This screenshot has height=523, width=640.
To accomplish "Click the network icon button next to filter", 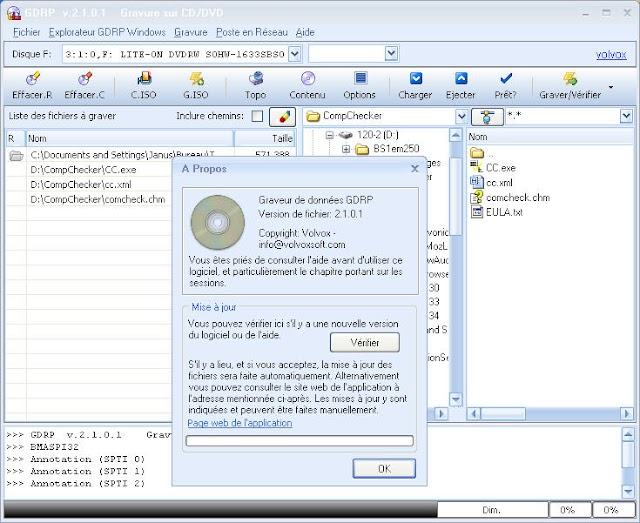I will (x=487, y=117).
